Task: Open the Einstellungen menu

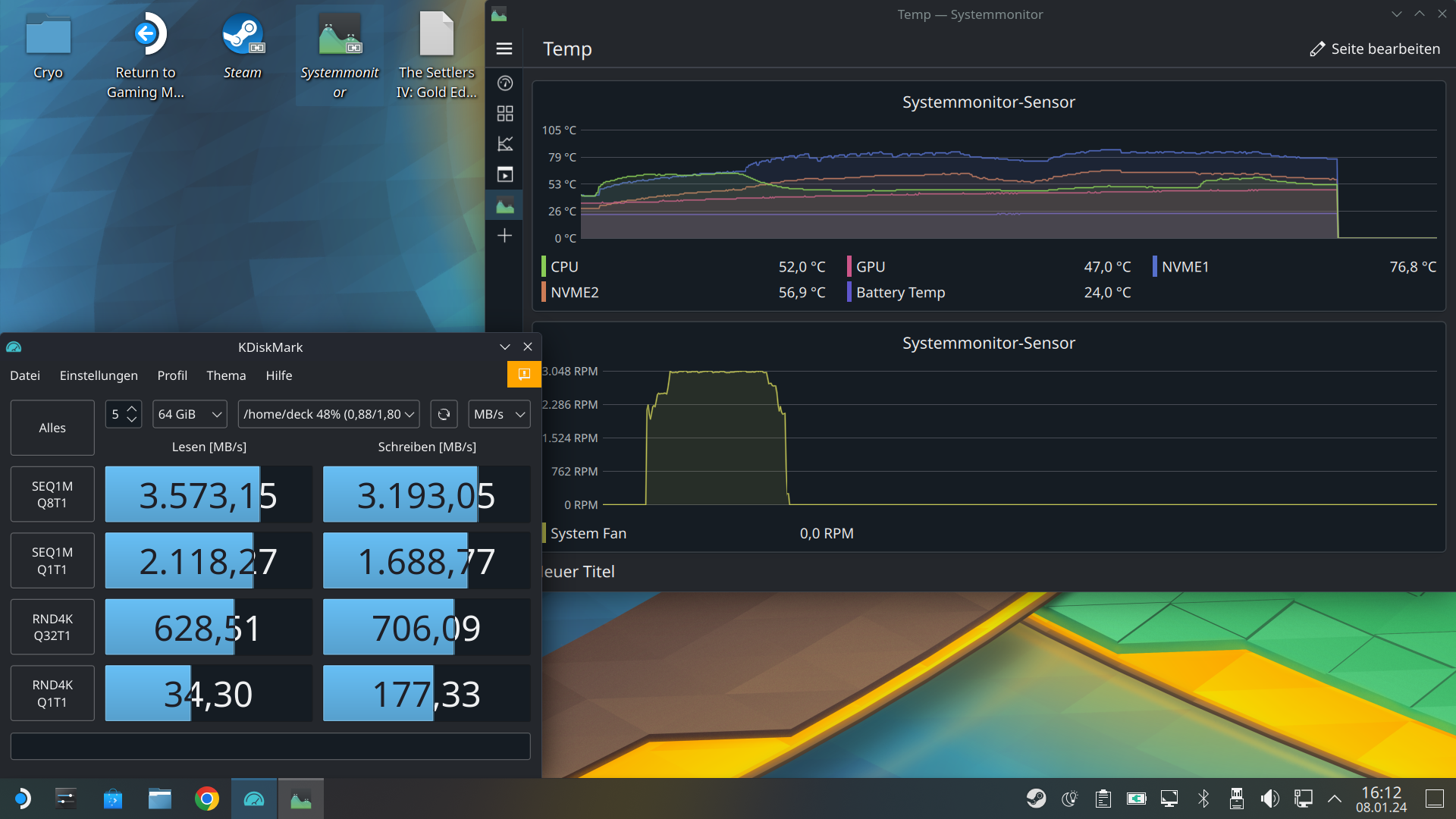Action: click(99, 375)
